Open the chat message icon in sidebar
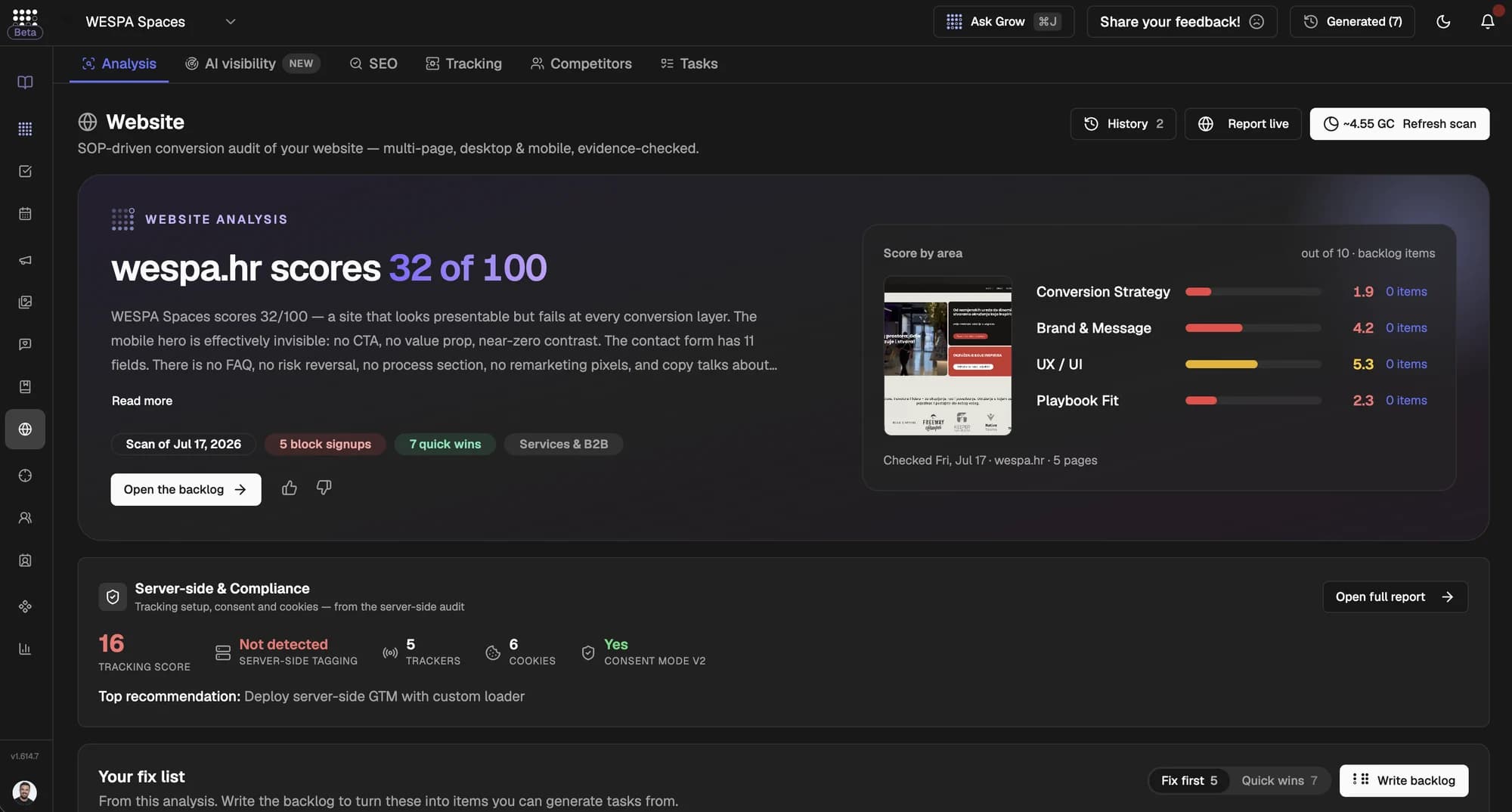 pos(25,345)
